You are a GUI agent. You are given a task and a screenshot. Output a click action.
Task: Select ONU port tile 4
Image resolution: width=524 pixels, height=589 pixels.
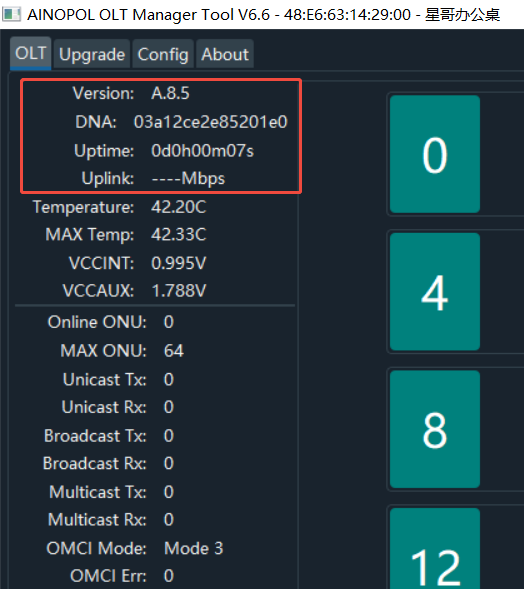click(x=435, y=292)
